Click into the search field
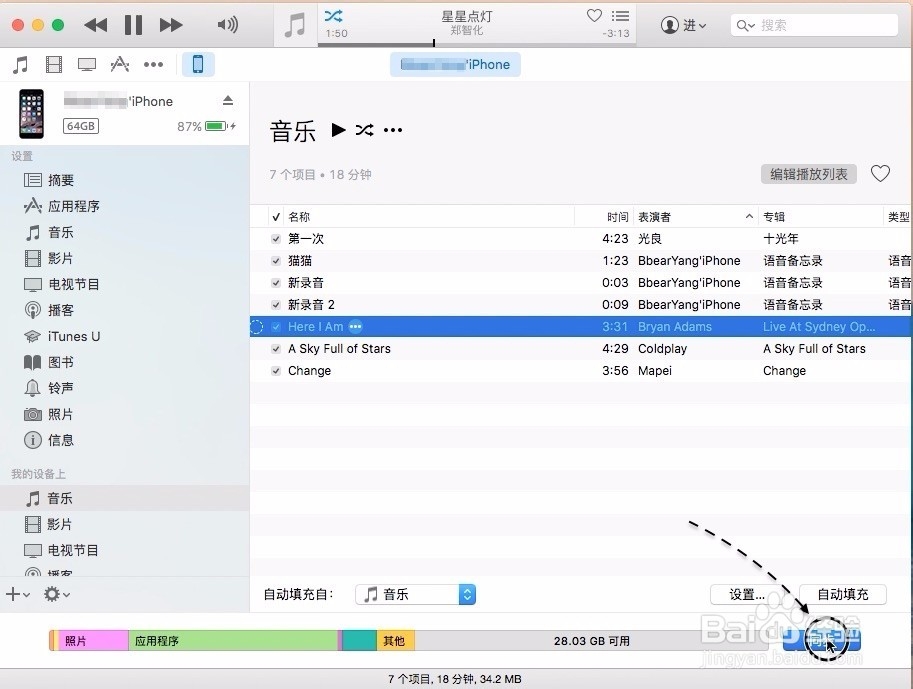 coord(814,25)
